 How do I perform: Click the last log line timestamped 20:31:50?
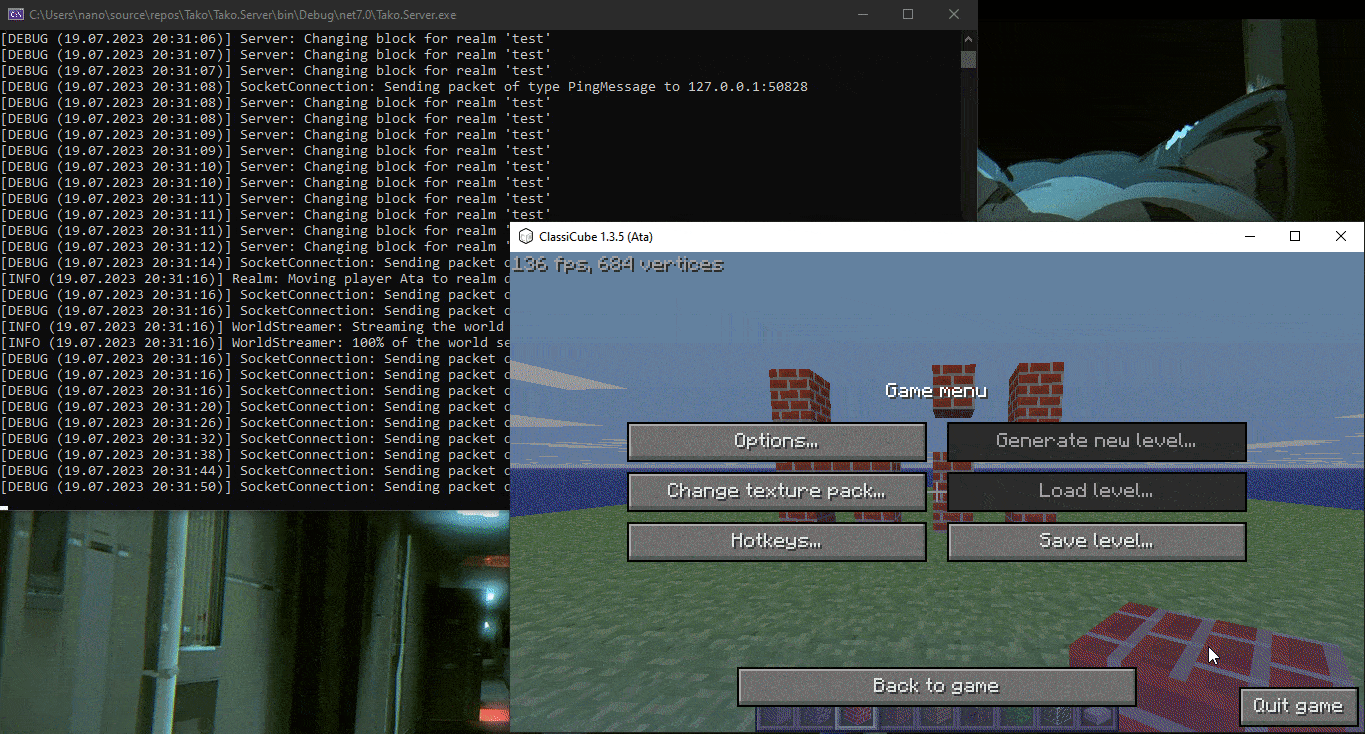(x=255, y=487)
